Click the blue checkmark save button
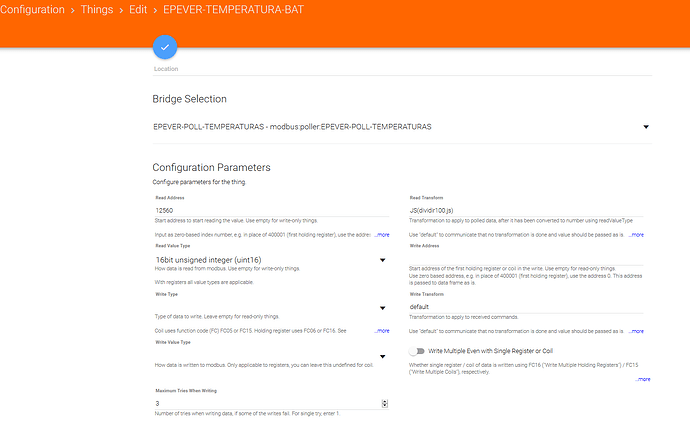 coord(165,47)
